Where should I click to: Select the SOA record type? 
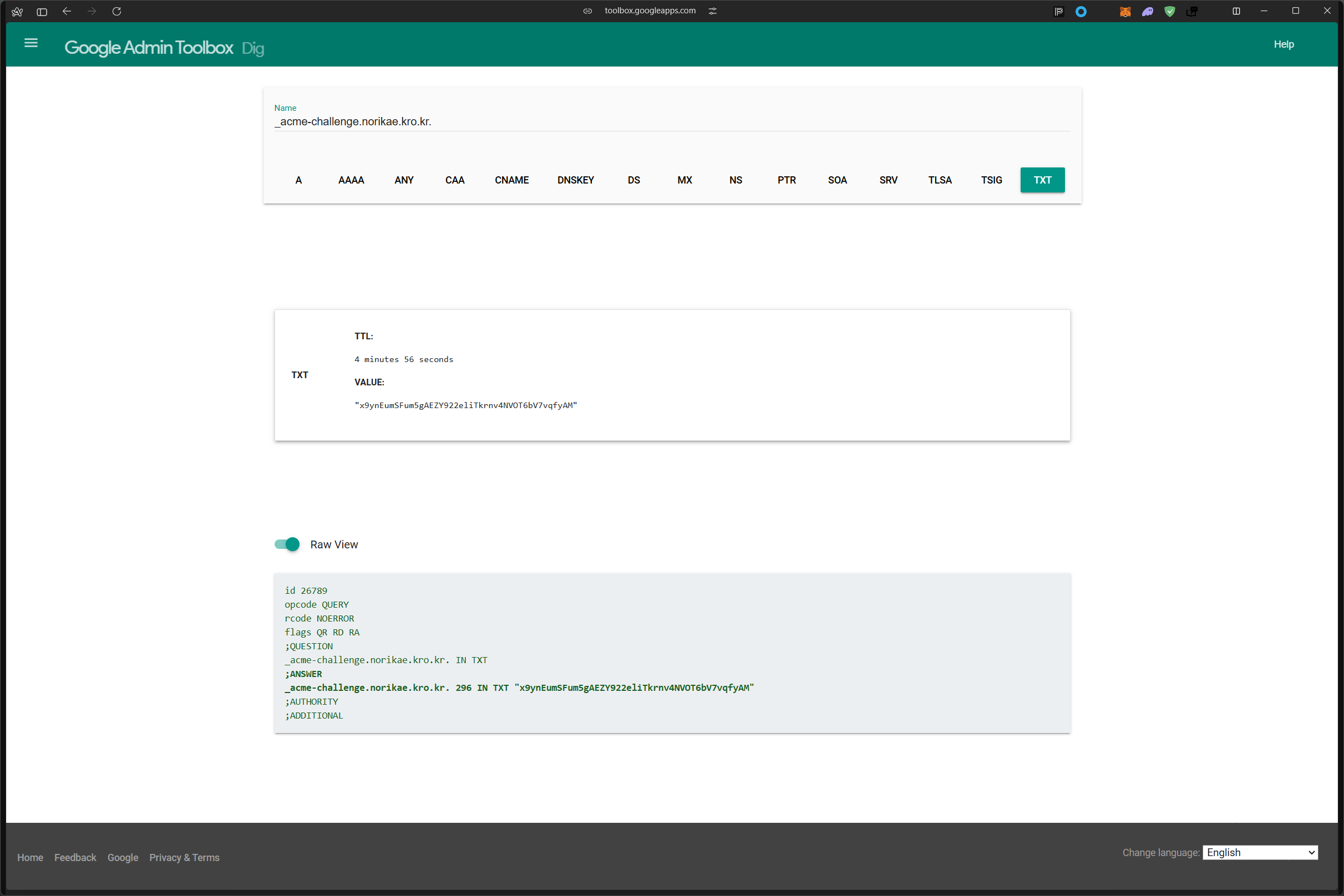[837, 180]
